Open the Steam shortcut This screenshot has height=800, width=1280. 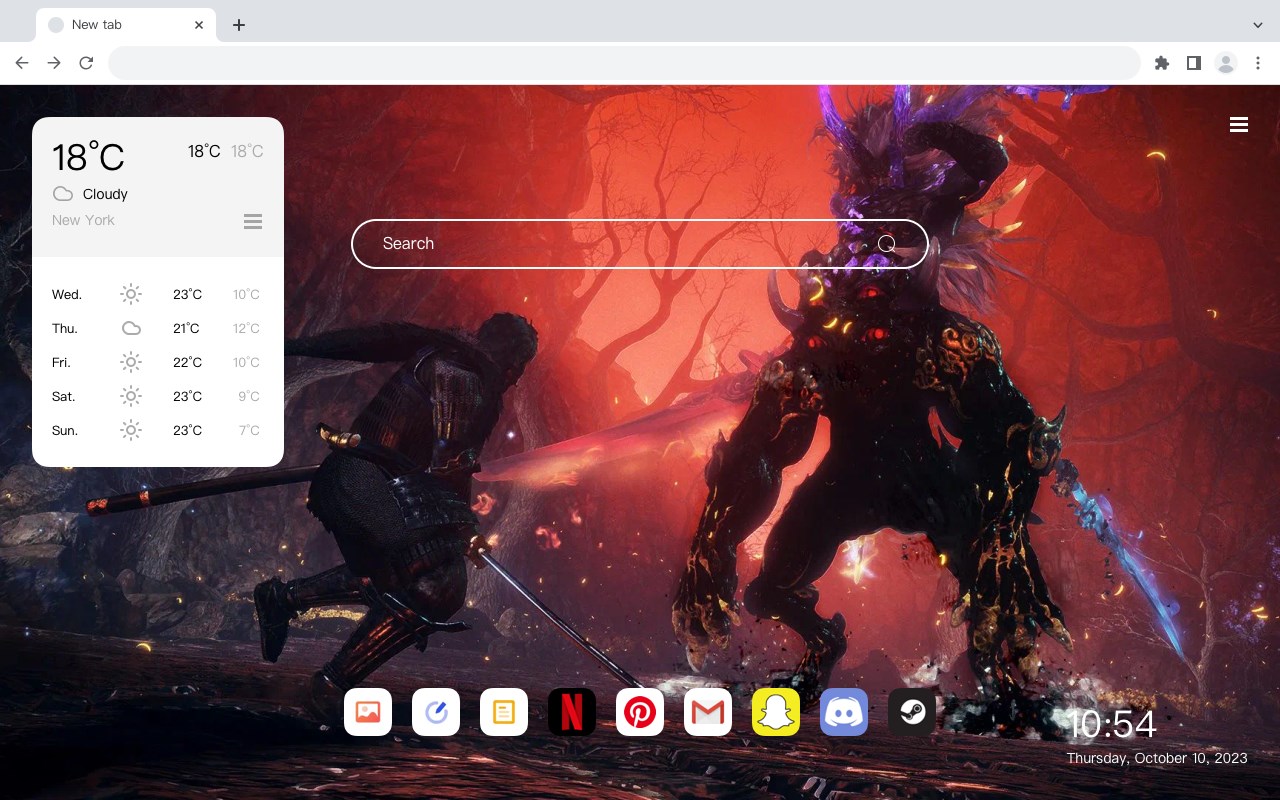click(x=912, y=712)
